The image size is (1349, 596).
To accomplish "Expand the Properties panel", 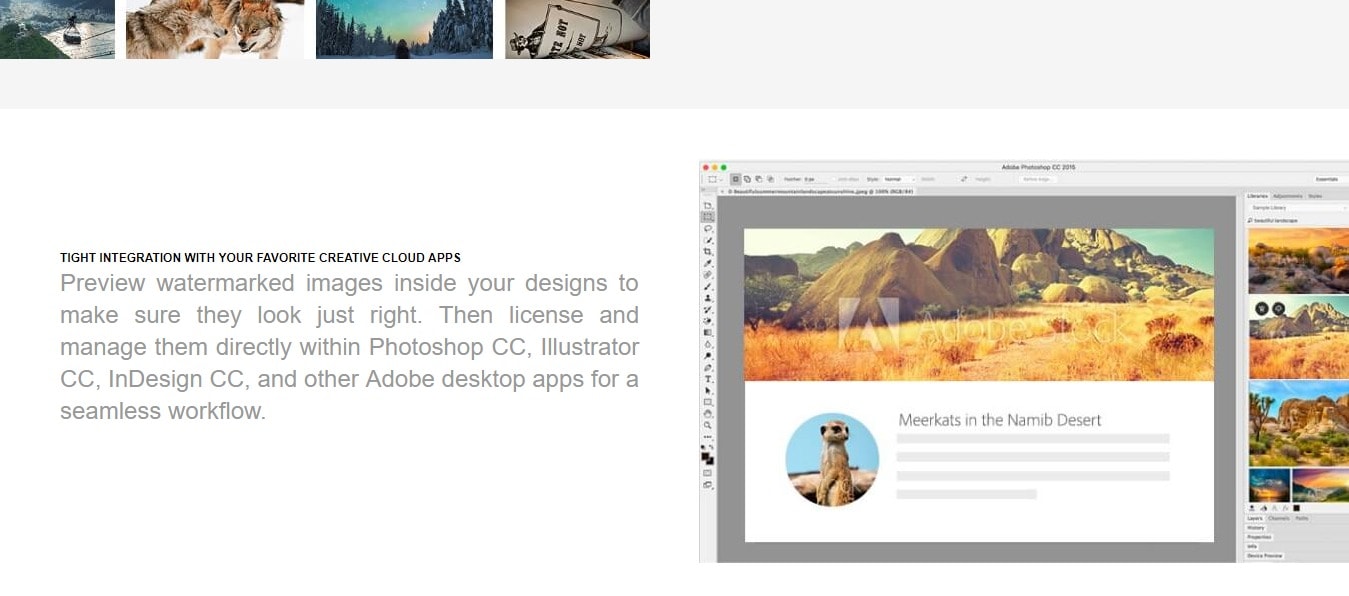I will pyautogui.click(x=1259, y=537).
